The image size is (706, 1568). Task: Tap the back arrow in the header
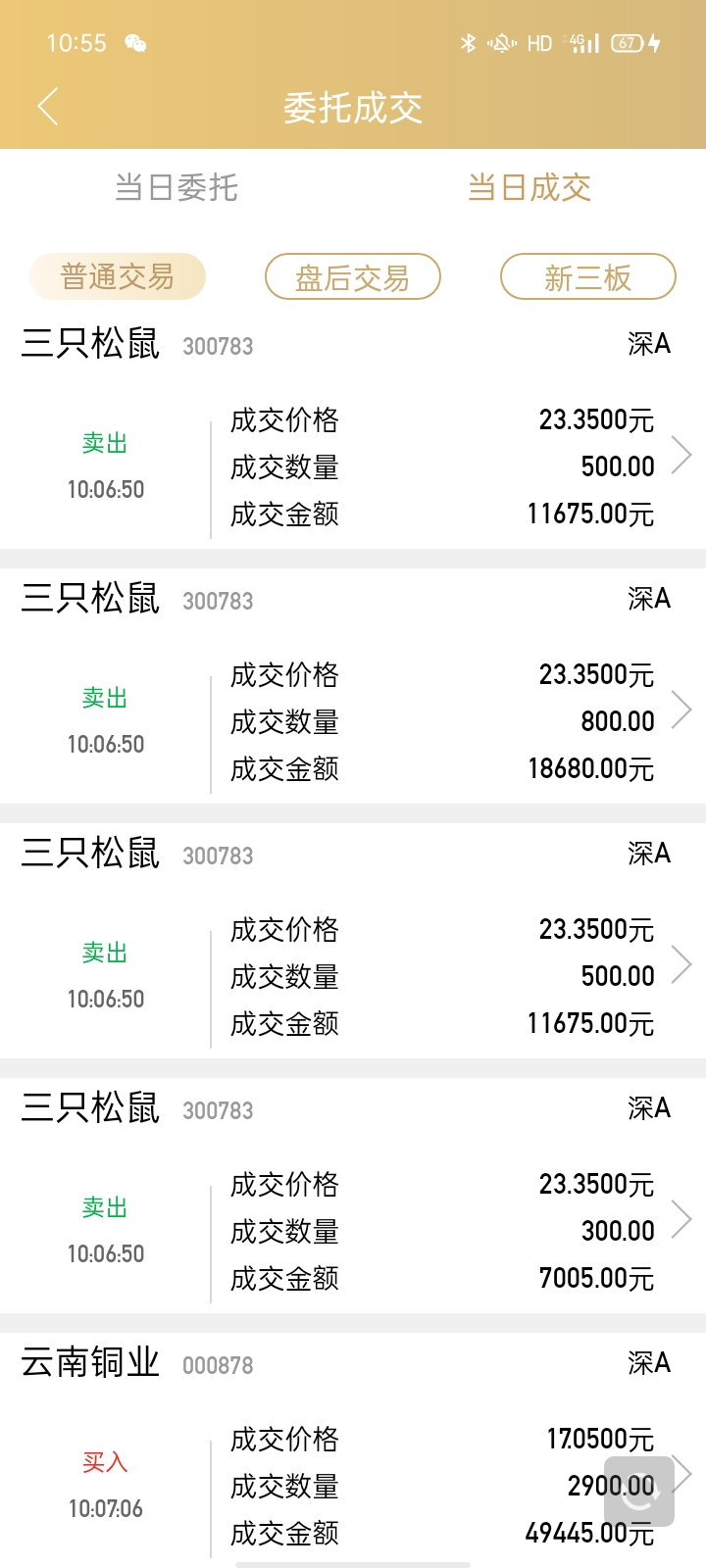coord(48,106)
